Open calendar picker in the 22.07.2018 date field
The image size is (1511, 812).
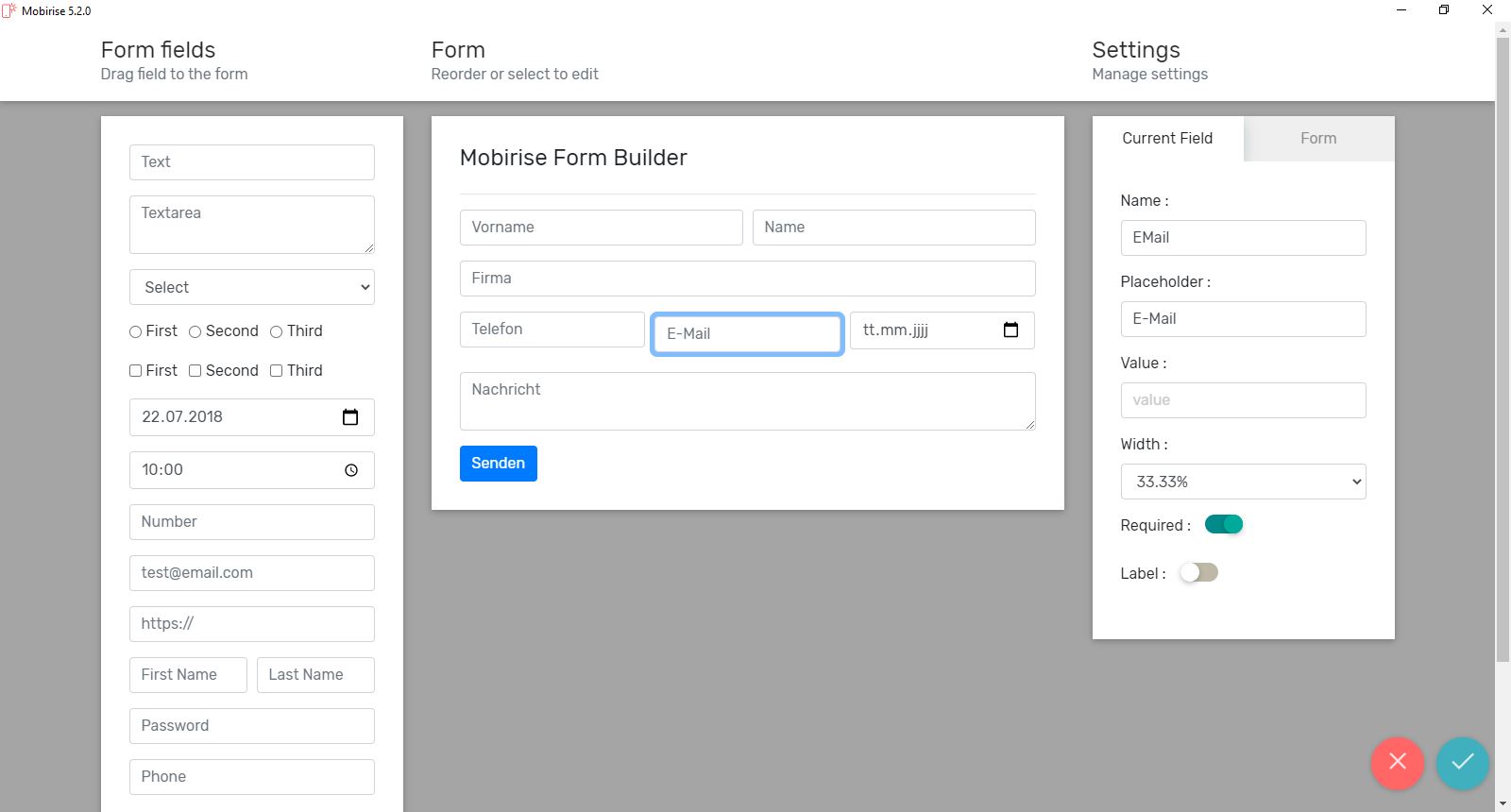350,417
